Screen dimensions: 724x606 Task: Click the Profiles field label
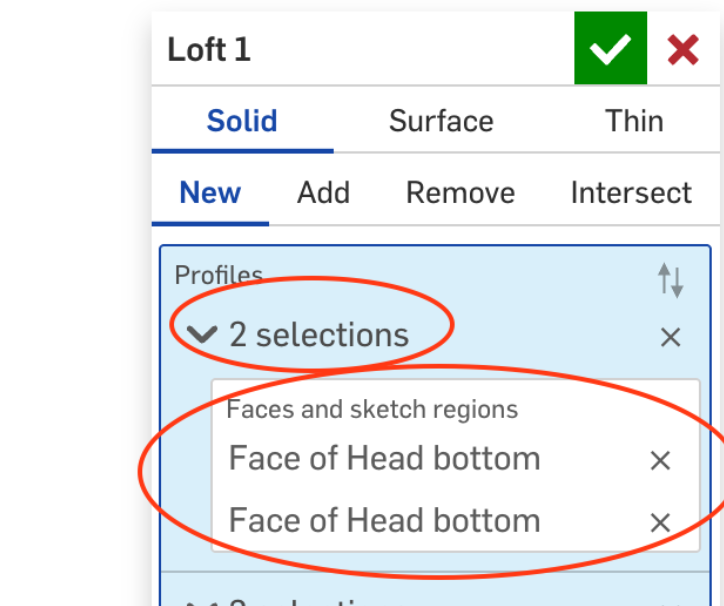coord(218,274)
